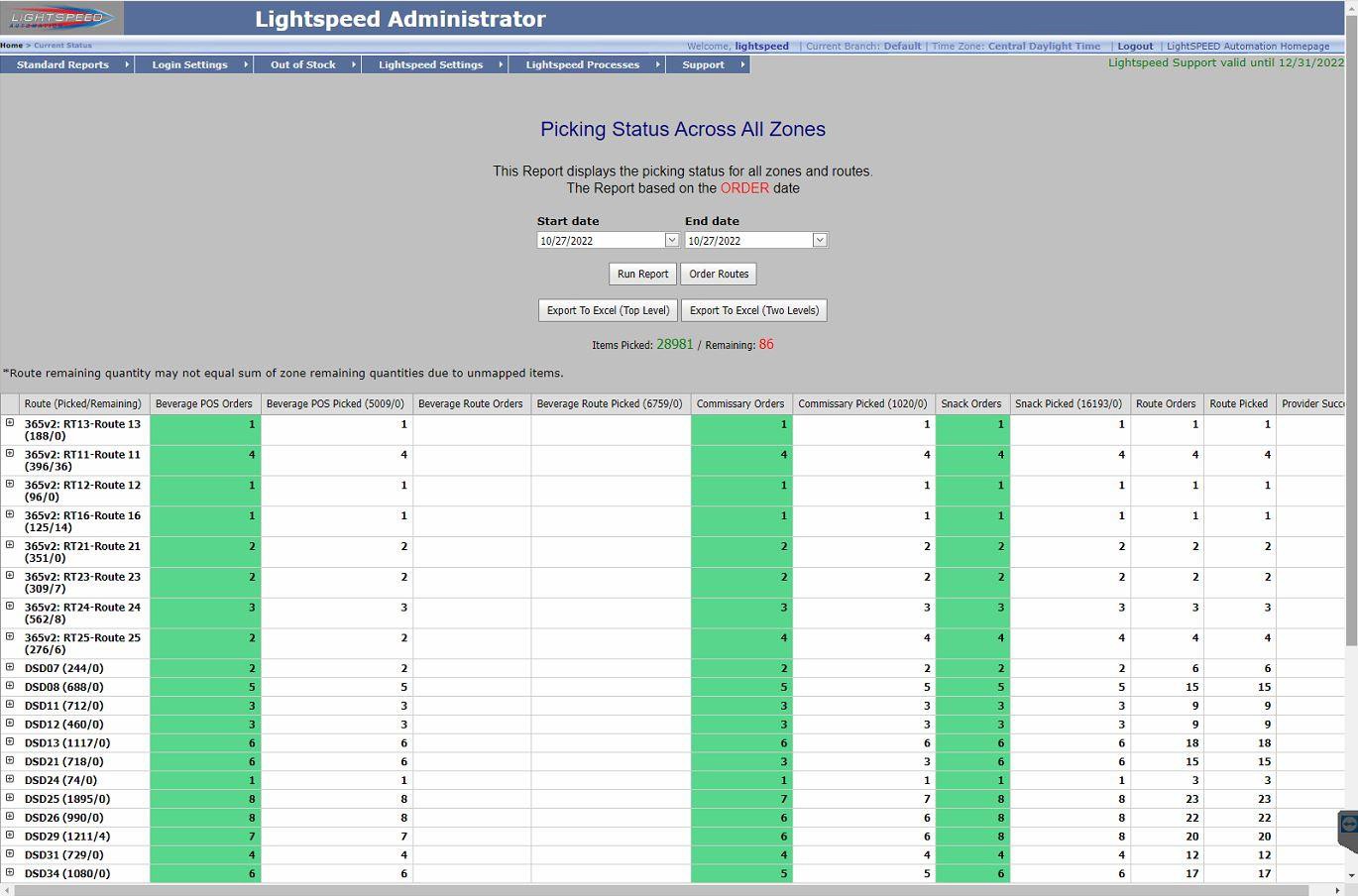Expand the RT23-Route 23 row
The height and width of the screenshot is (896, 1358).
click(10, 576)
